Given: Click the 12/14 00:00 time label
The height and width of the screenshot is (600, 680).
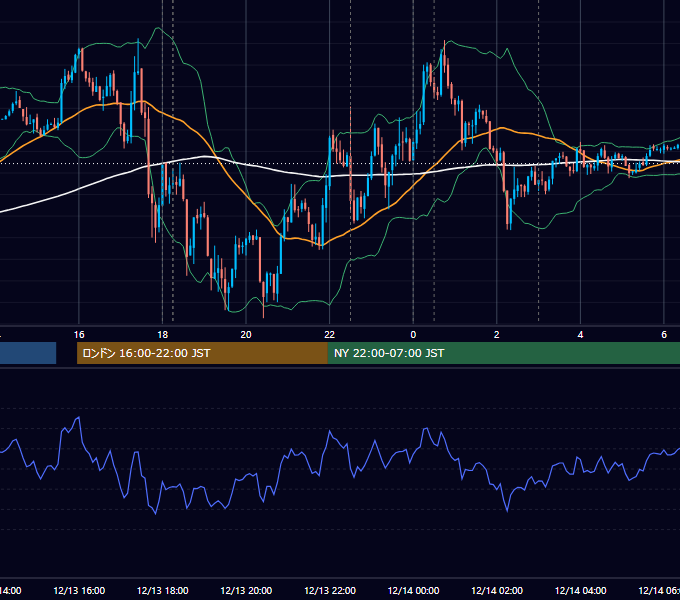Looking at the screenshot, I should click(413, 590).
